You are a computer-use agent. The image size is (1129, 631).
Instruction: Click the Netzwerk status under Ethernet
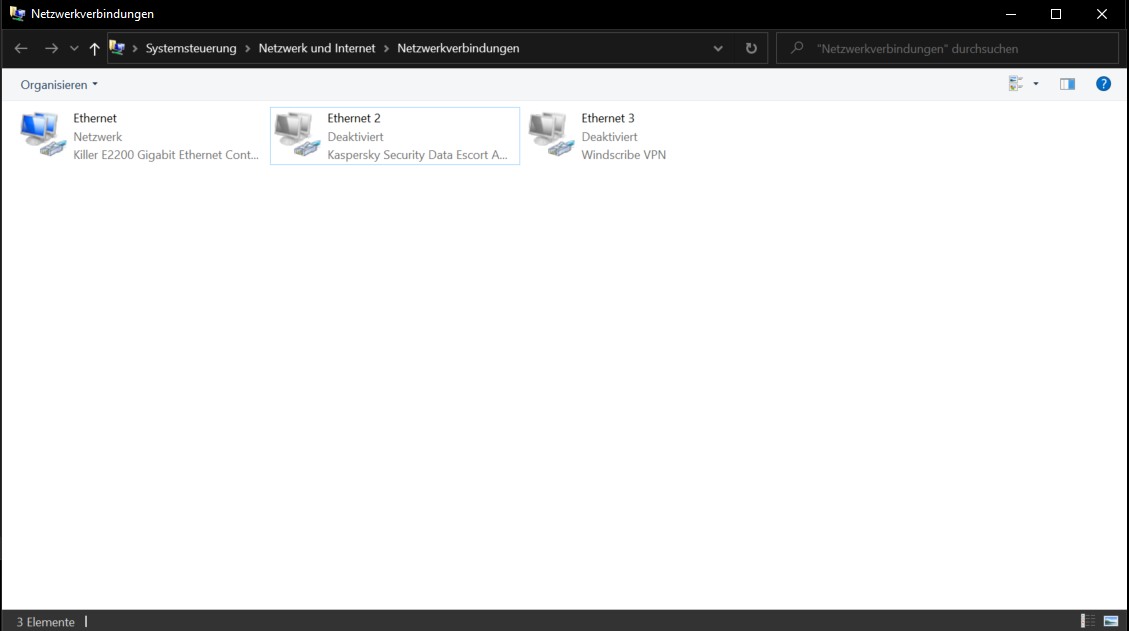[98, 137]
